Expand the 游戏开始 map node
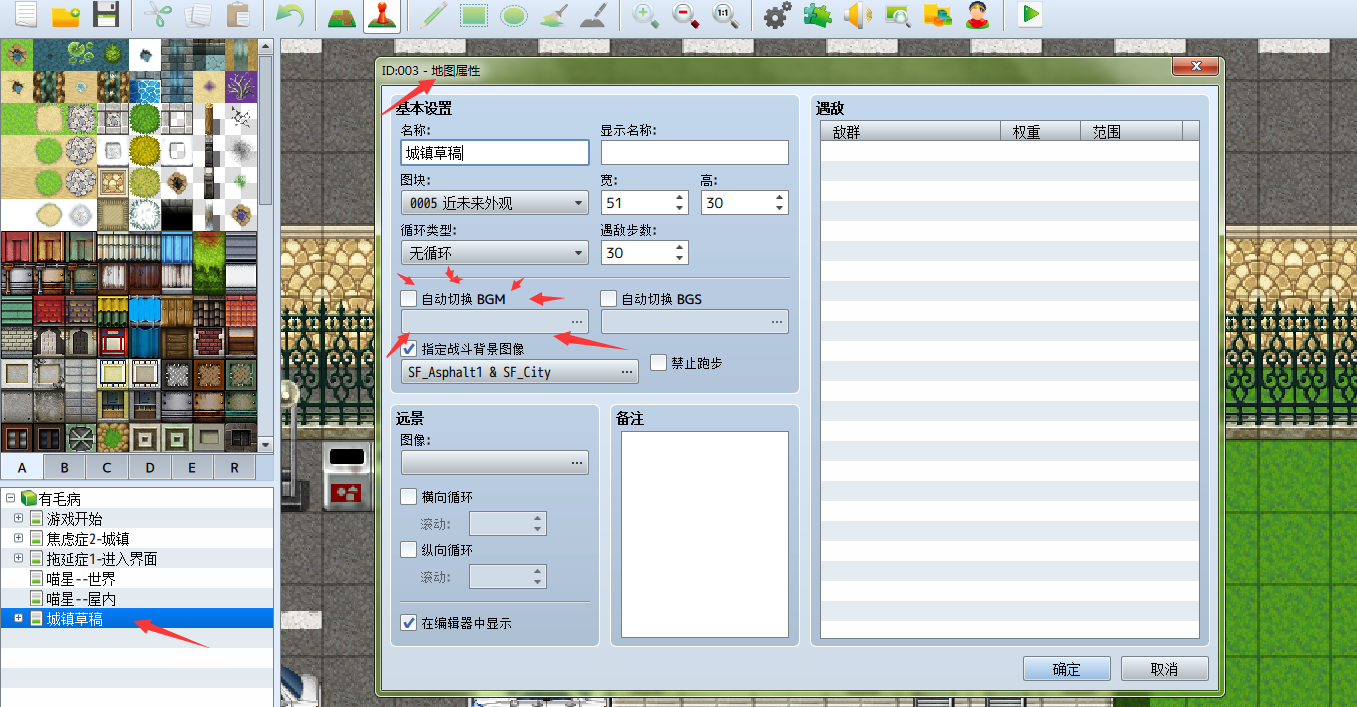 coord(18,518)
